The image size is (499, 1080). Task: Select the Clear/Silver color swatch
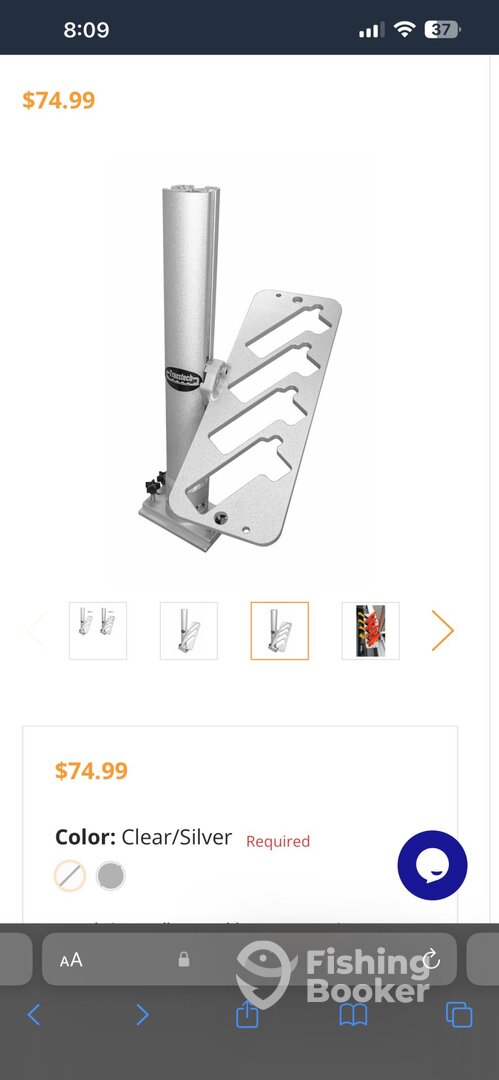tap(70, 876)
